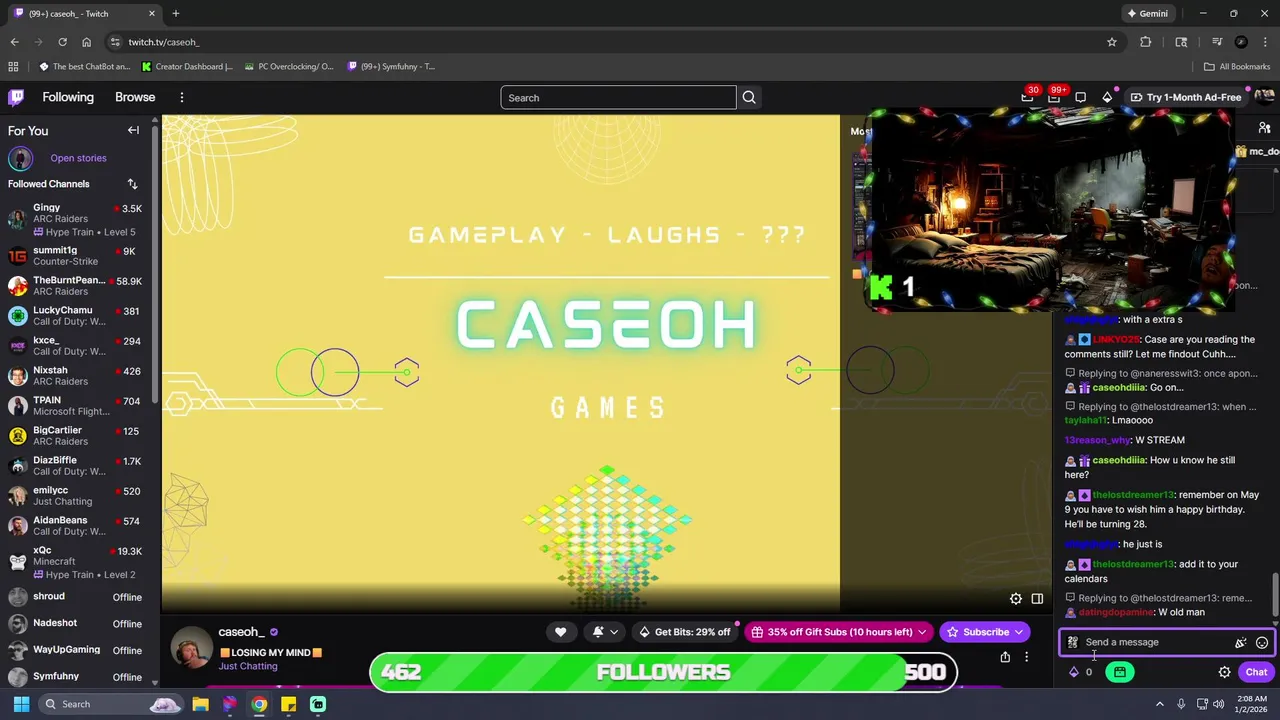This screenshot has width=1280, height=720.
Task: Click Try 1-Month Ad-Free button
Action: 1186,97
